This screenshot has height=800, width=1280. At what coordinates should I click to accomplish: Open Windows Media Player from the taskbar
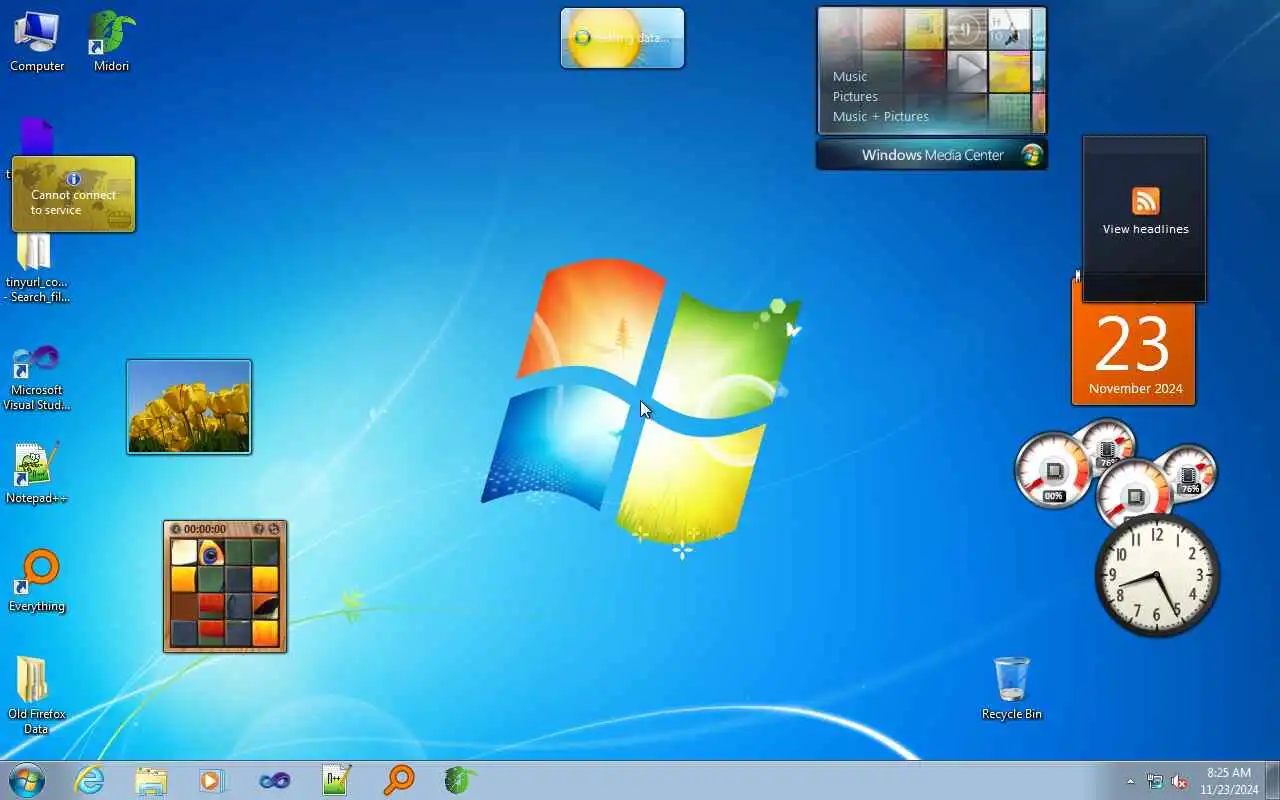[x=213, y=780]
